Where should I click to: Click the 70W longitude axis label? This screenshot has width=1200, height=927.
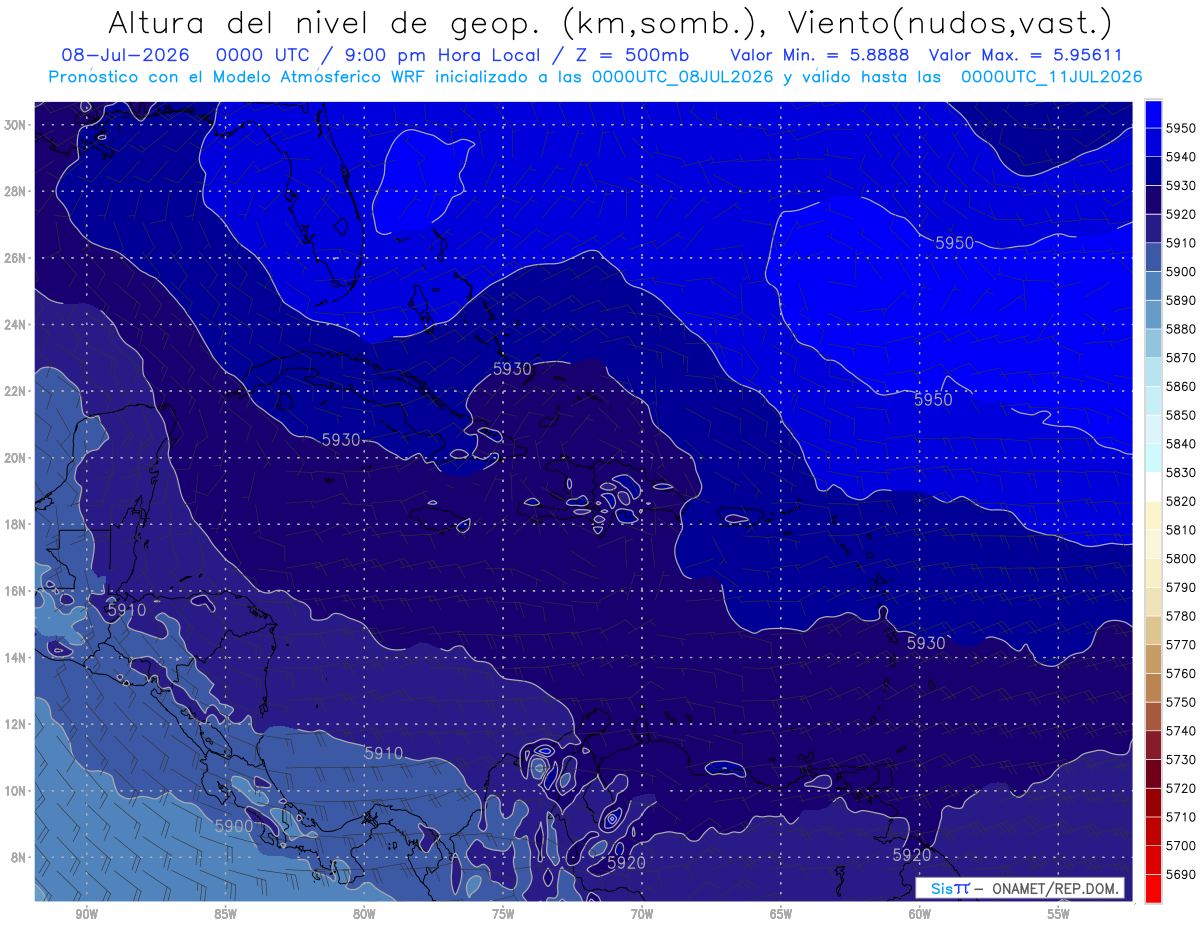point(642,914)
